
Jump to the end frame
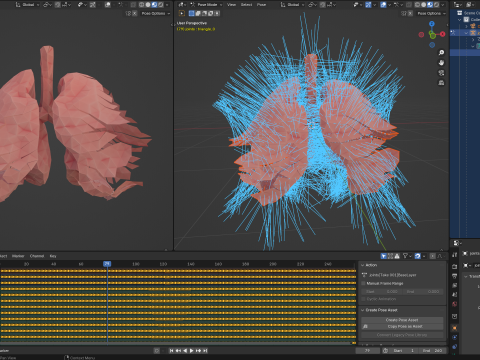[205, 351]
